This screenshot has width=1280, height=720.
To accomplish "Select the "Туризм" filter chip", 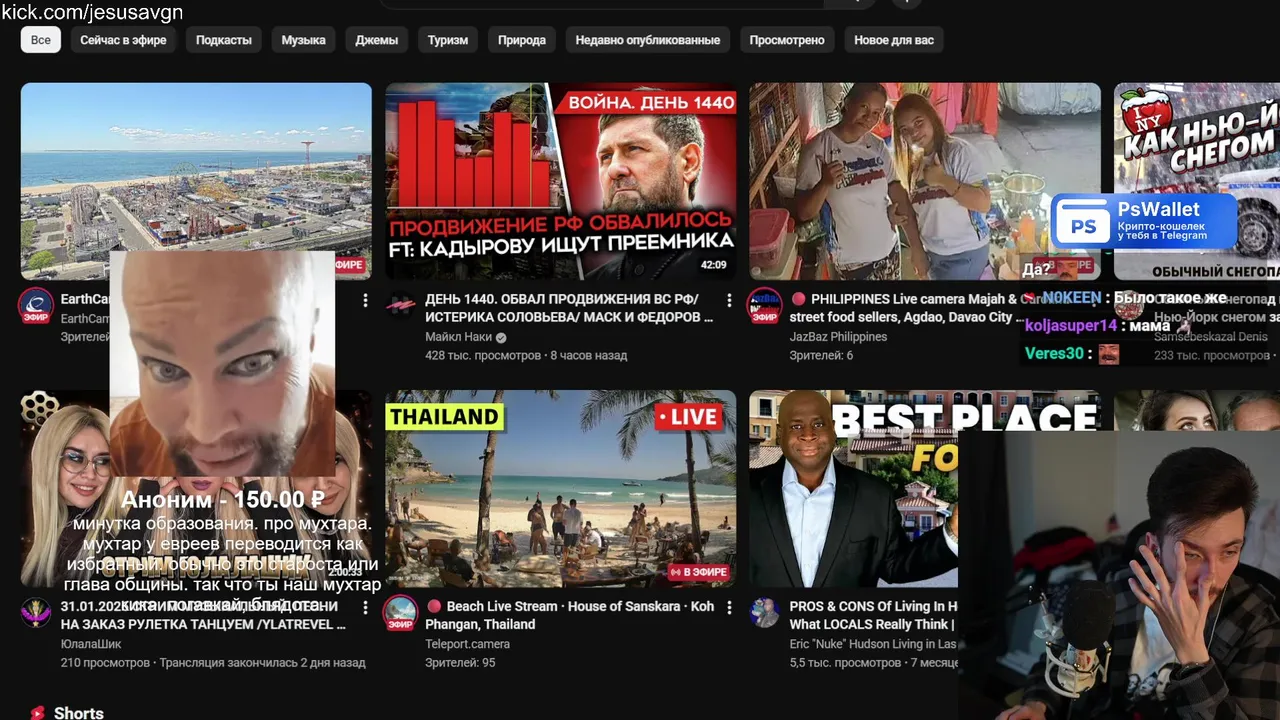I will click(x=448, y=40).
